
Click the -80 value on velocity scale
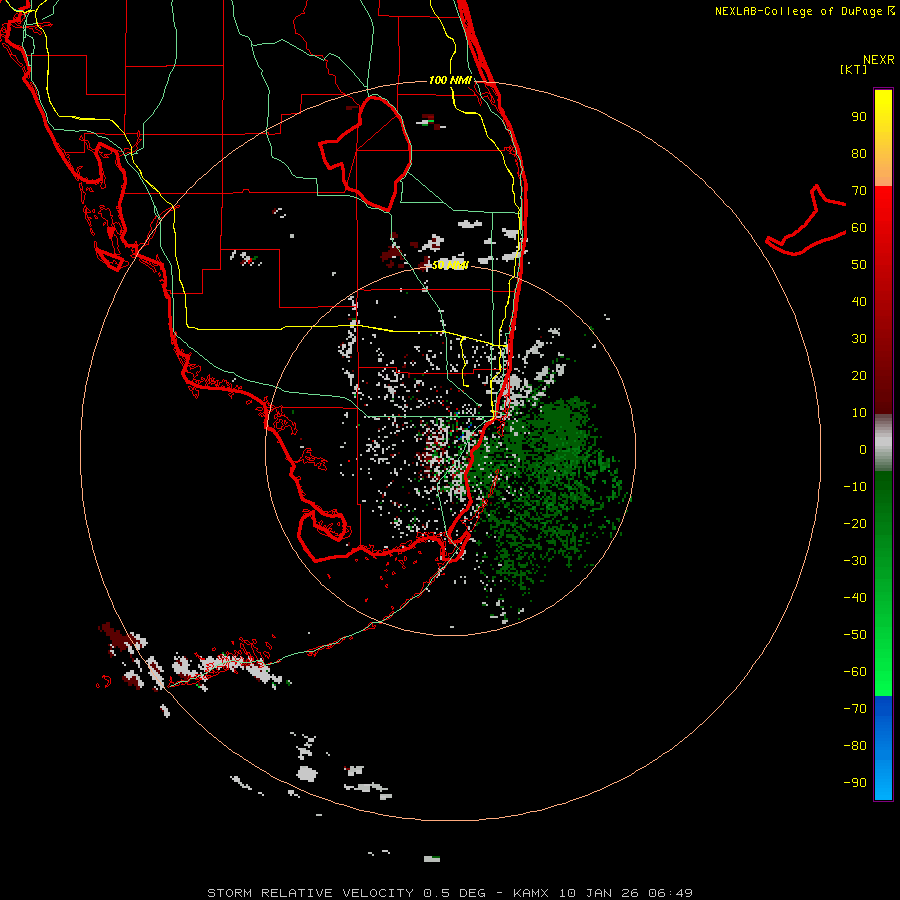click(x=855, y=746)
